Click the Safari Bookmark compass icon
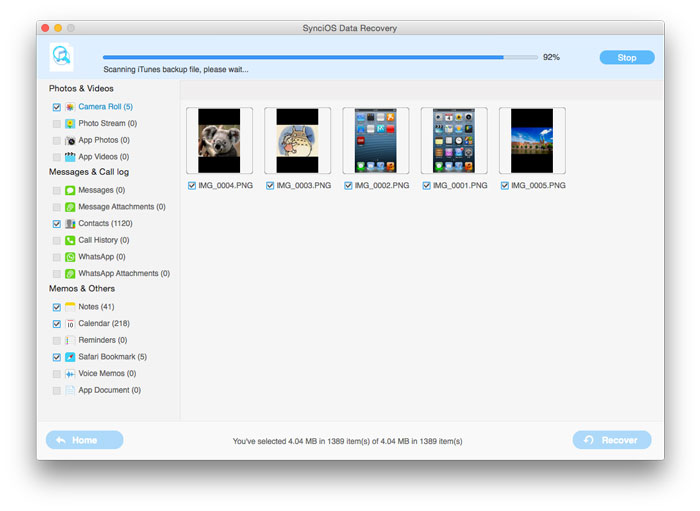 70,357
